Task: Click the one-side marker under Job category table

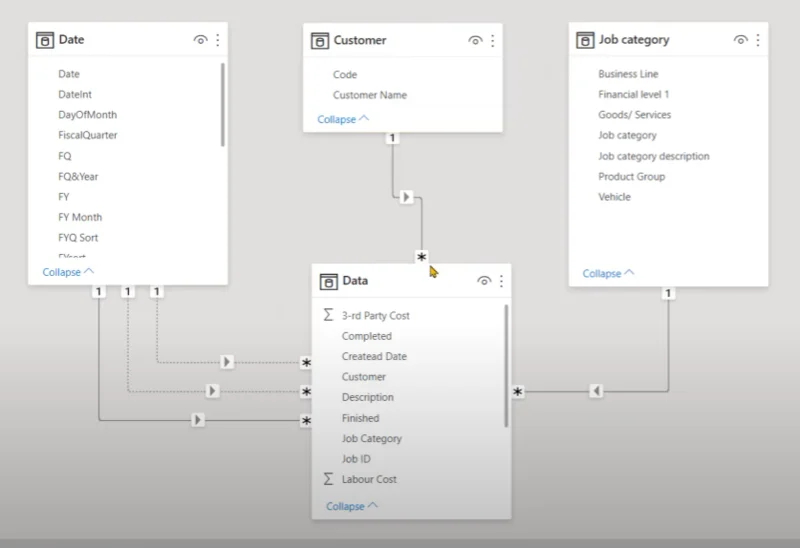Action: click(x=668, y=293)
